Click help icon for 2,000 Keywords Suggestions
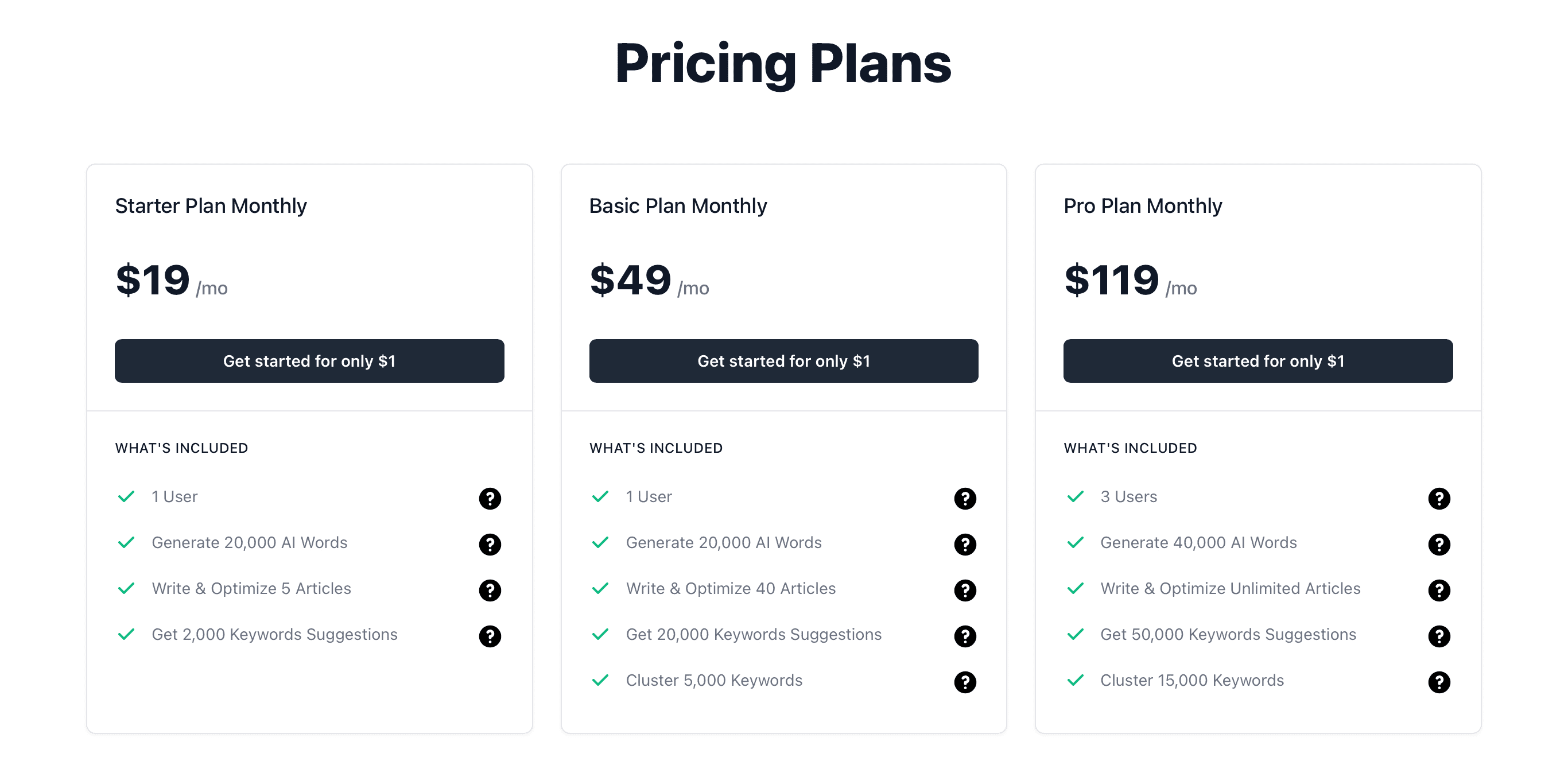This screenshot has height=773, width=1568. [x=490, y=636]
